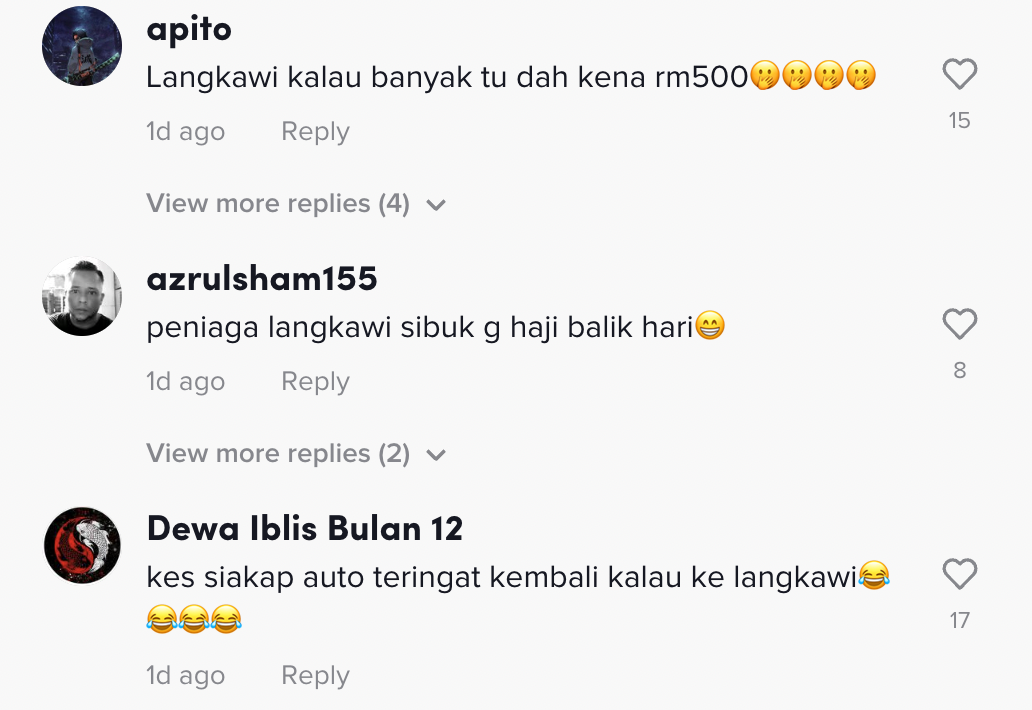Expand the chevron beside View more replies (4)
Image resolution: width=1032 pixels, height=710 pixels.
pos(436,205)
